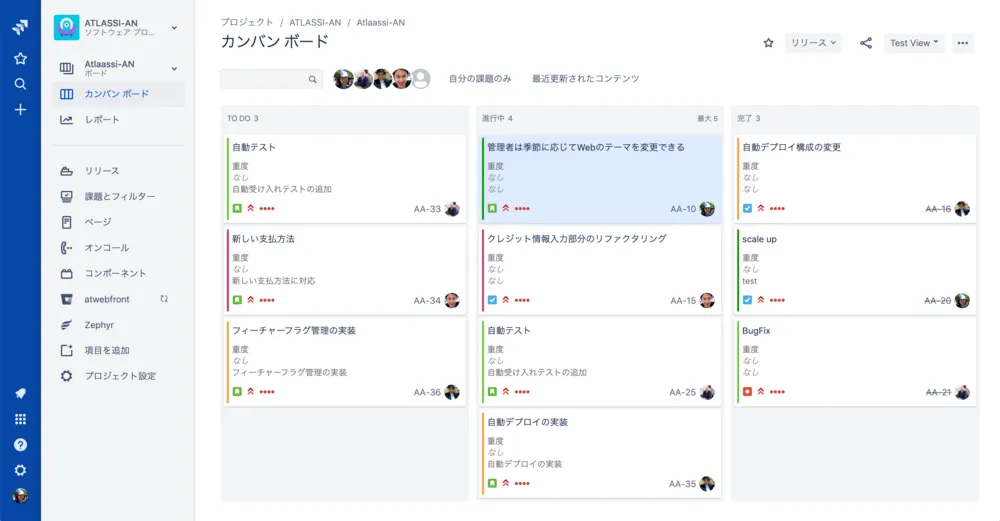Click the refresh icon next to atwebfront
Screen dimensions: 1000x521
[164, 299]
